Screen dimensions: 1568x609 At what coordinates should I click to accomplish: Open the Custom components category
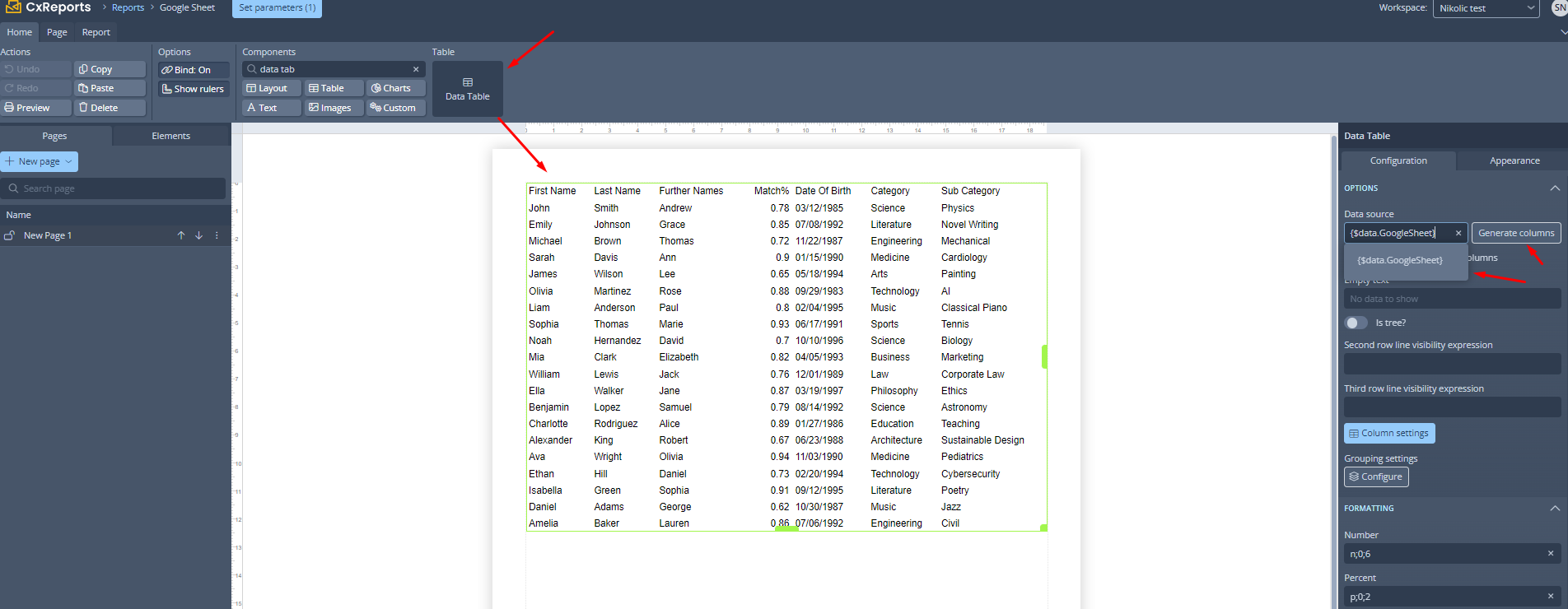(396, 108)
